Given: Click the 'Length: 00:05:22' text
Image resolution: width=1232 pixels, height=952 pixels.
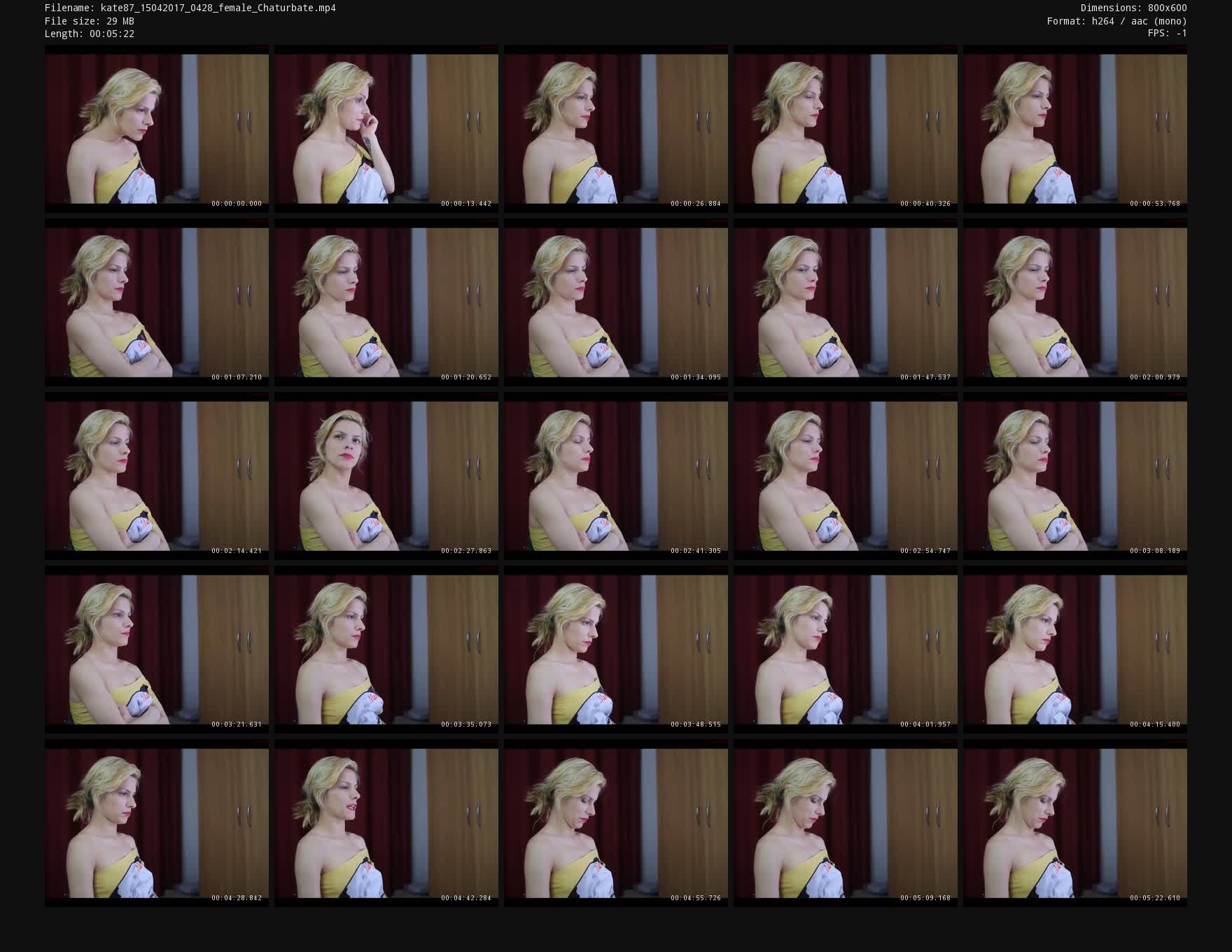Looking at the screenshot, I should pyautogui.click(x=90, y=34).
